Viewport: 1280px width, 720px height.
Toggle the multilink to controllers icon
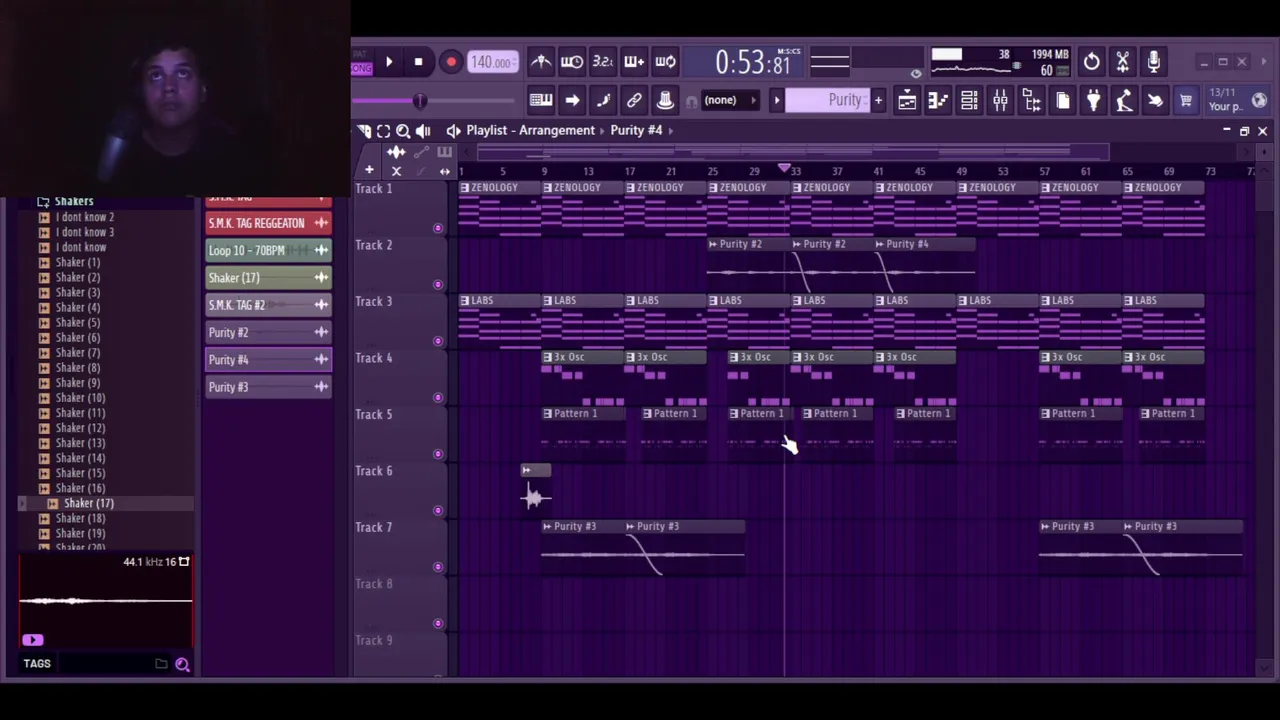634,100
